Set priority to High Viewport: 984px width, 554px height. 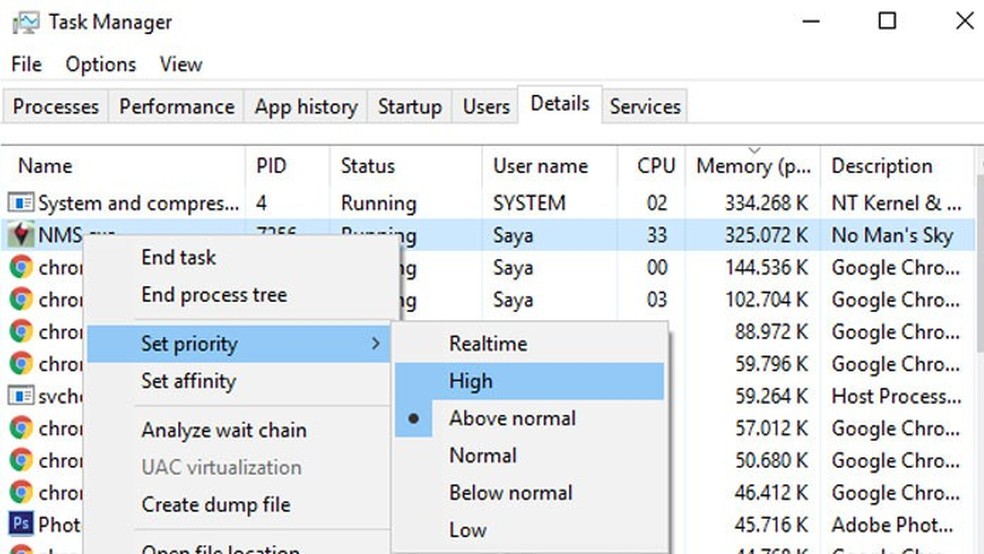[x=471, y=381]
